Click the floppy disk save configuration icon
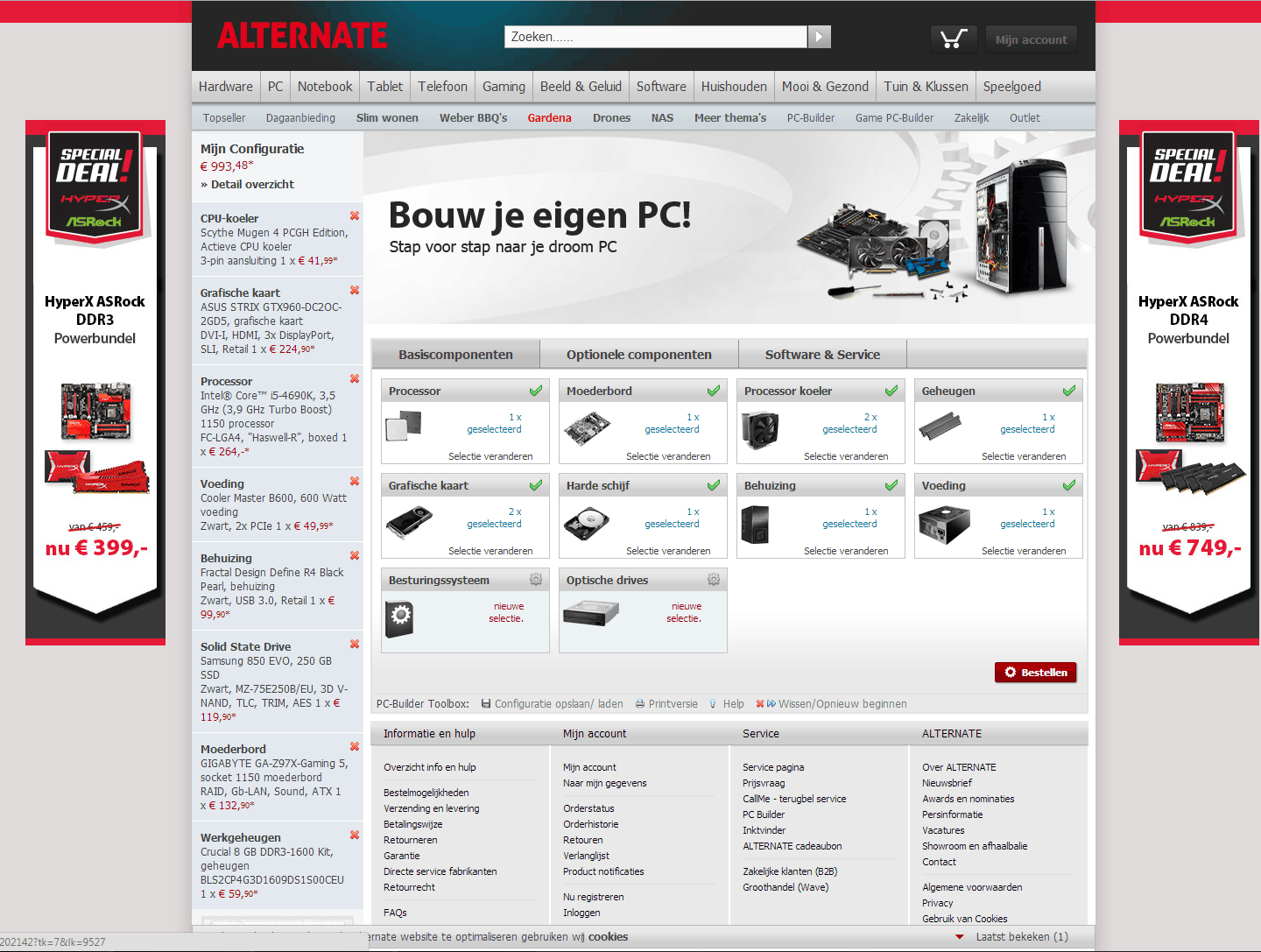Screen dimensions: 1261x952 pos(486,703)
